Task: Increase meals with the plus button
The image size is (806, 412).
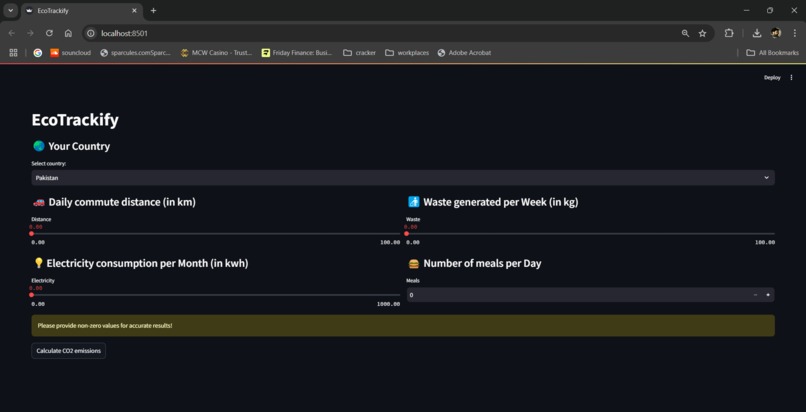Action: click(x=768, y=295)
